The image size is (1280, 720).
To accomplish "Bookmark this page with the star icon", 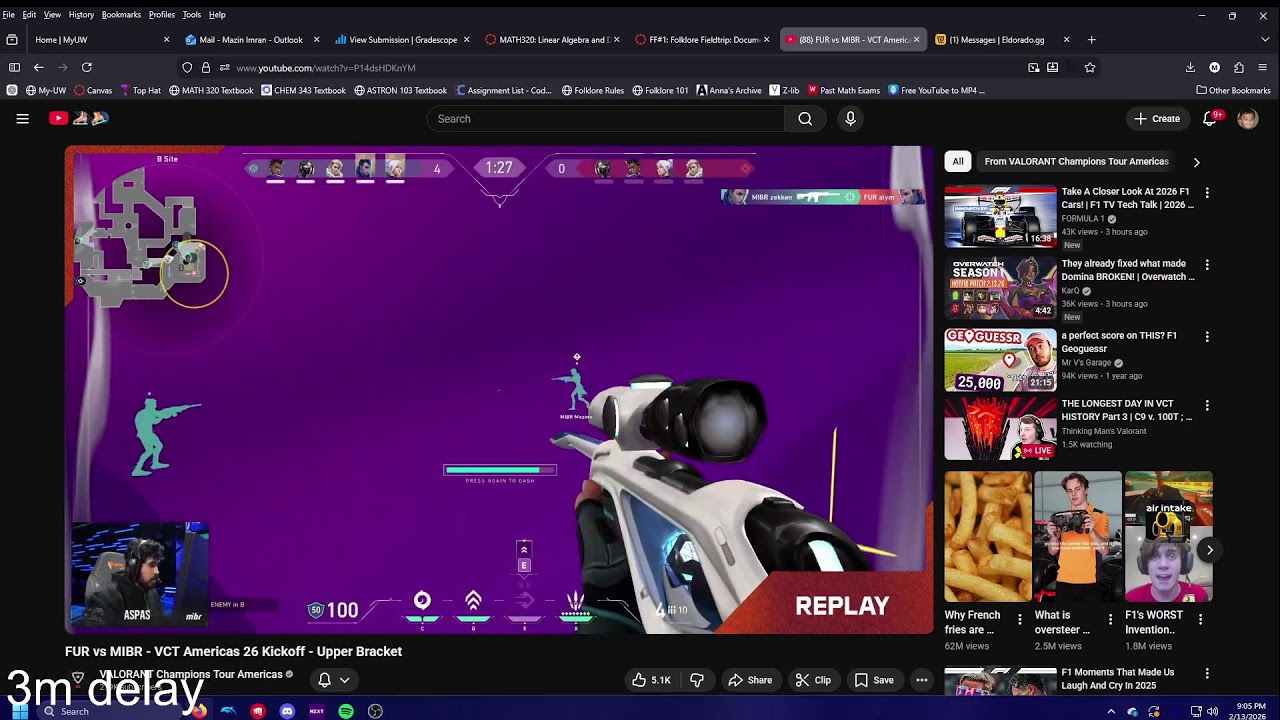I will pos(1090,67).
